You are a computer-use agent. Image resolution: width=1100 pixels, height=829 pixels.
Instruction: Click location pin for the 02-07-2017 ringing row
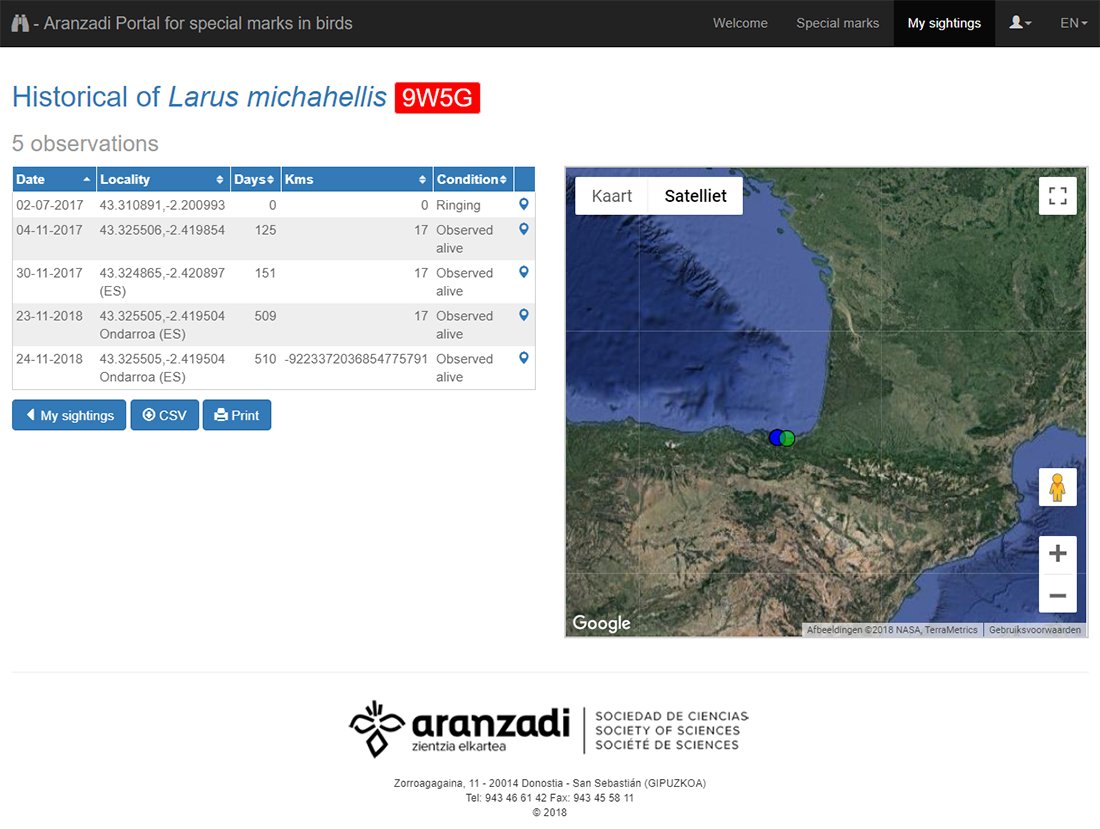523,204
